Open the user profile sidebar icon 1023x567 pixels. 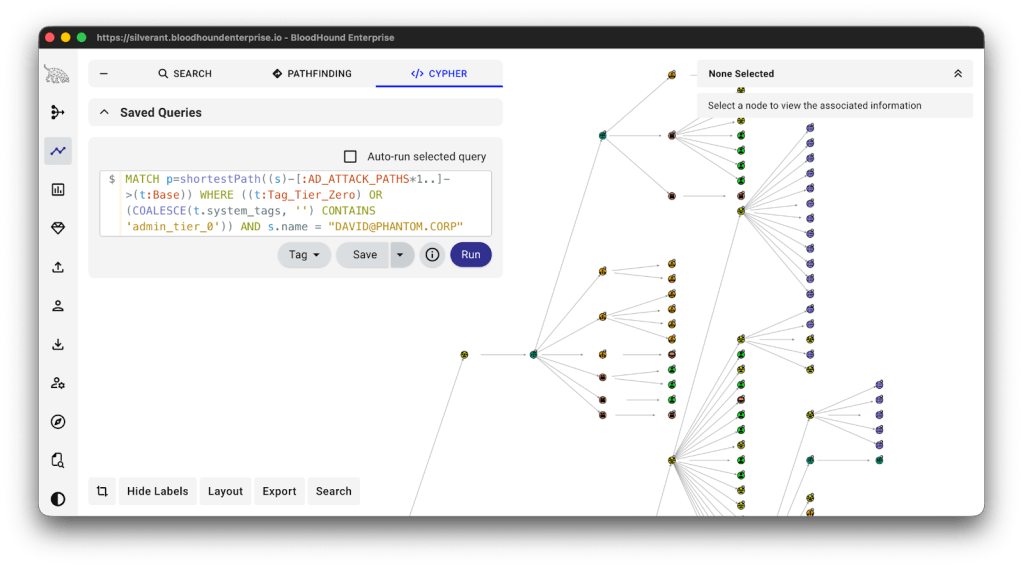pyautogui.click(x=58, y=306)
